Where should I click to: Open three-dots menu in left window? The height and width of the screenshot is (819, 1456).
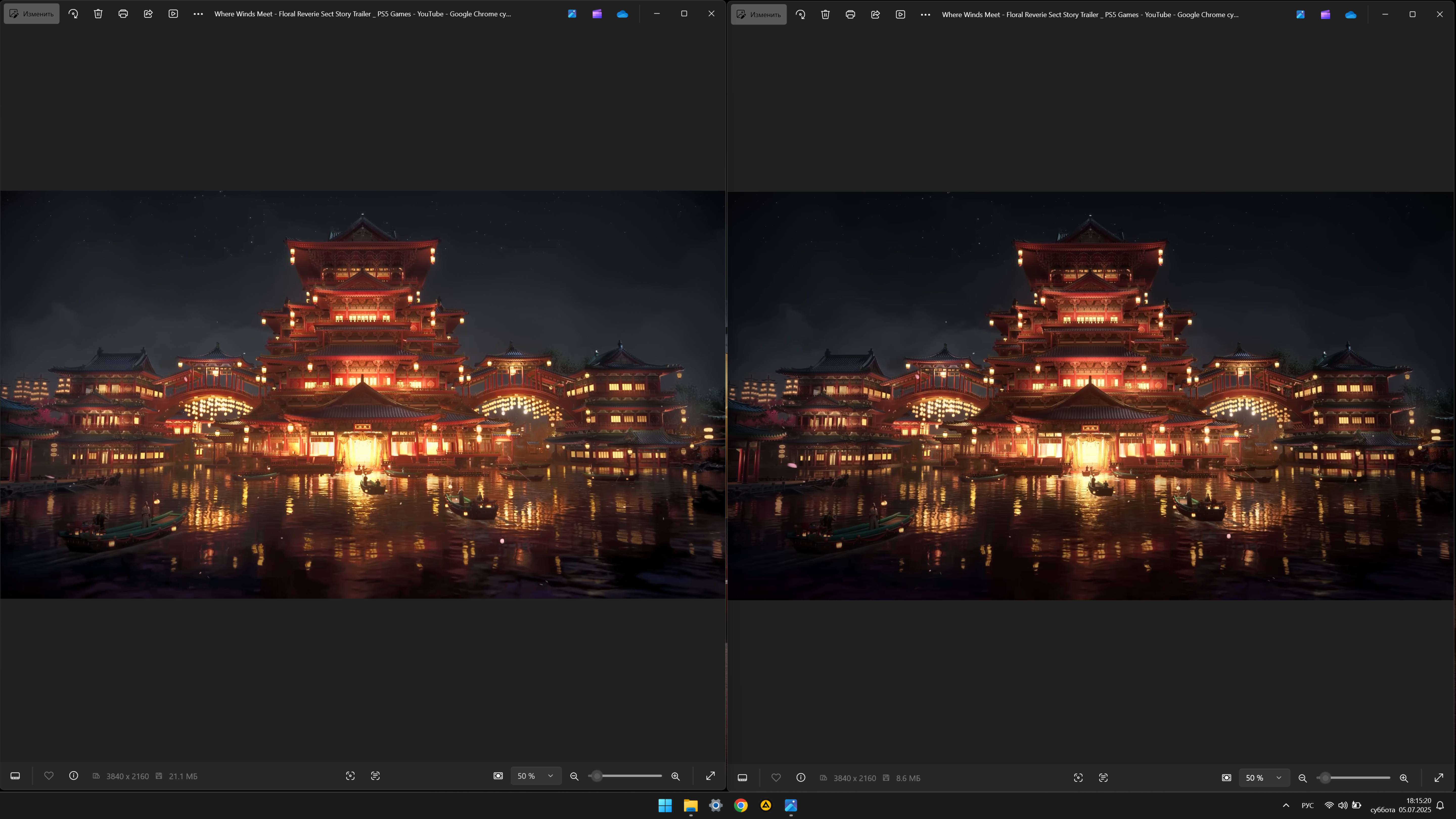[198, 14]
